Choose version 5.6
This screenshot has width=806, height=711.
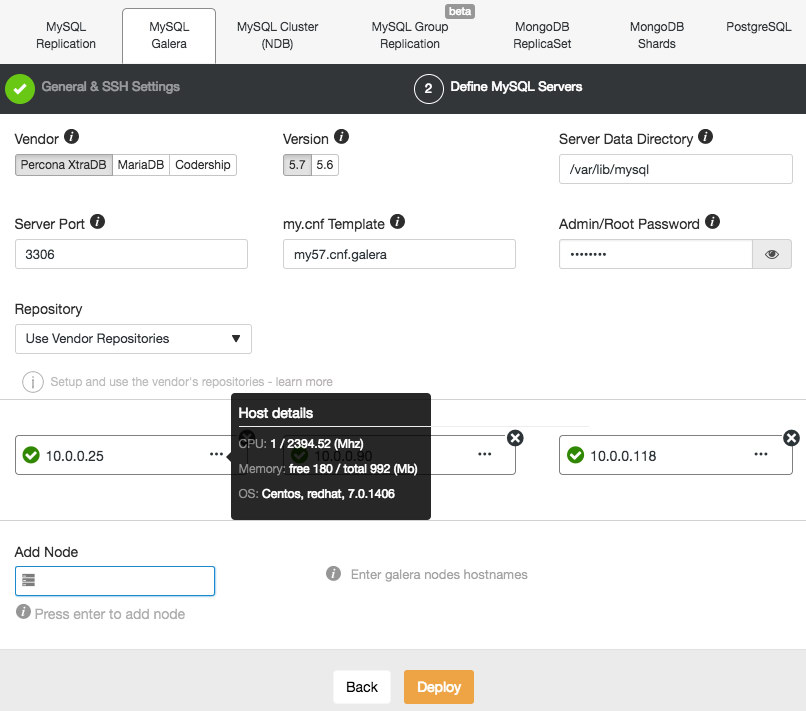325,165
